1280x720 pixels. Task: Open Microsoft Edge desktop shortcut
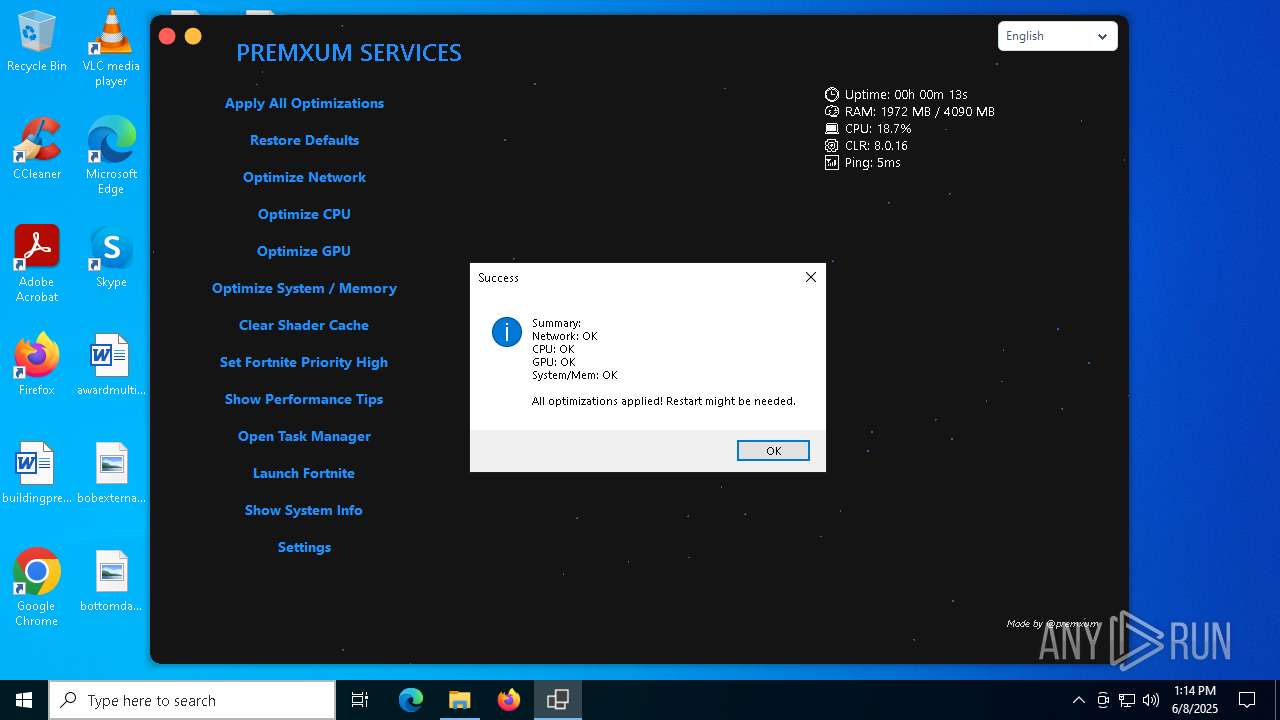pos(111,156)
